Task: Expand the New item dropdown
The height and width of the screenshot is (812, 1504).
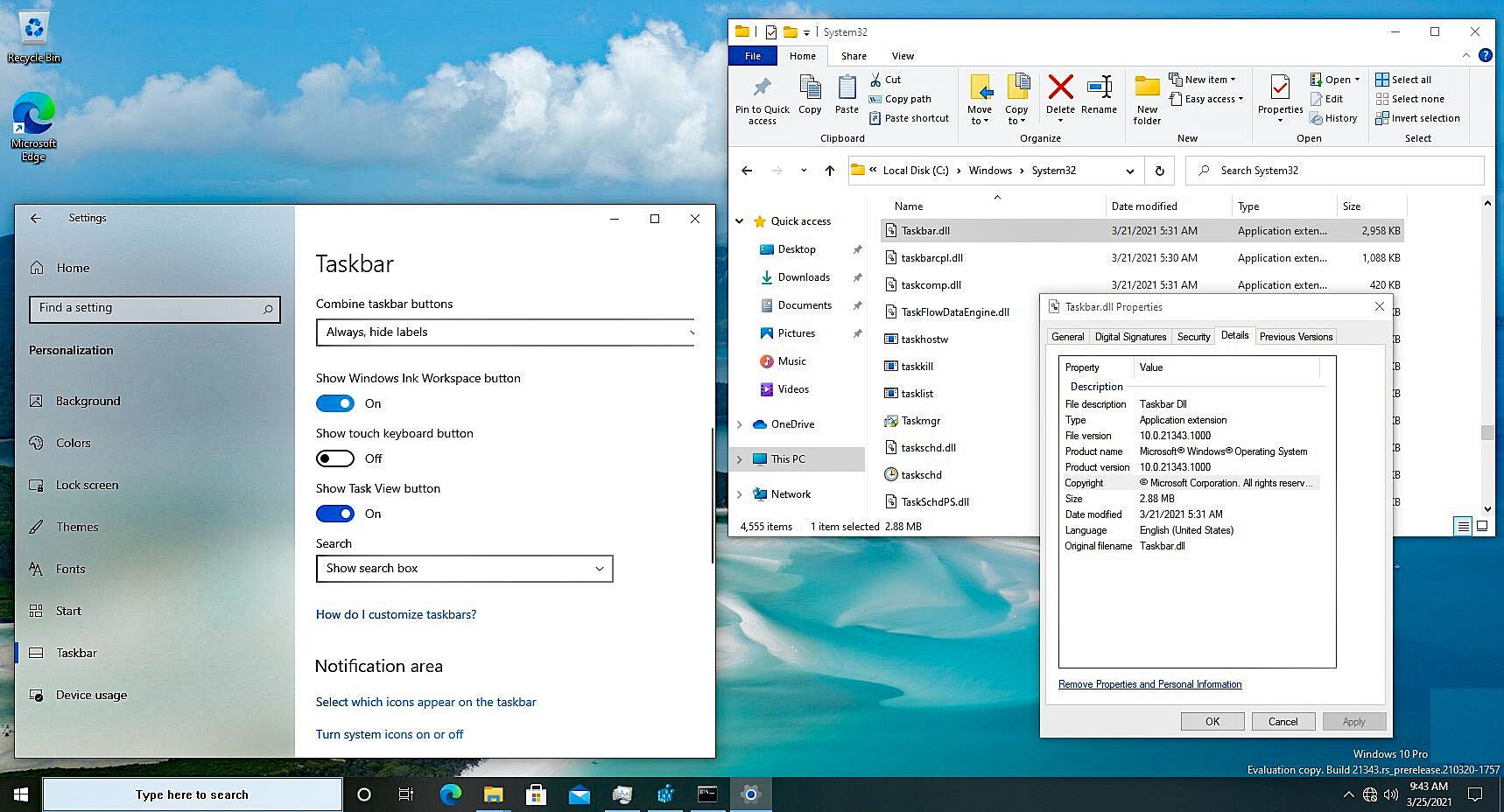Action: (x=1203, y=80)
